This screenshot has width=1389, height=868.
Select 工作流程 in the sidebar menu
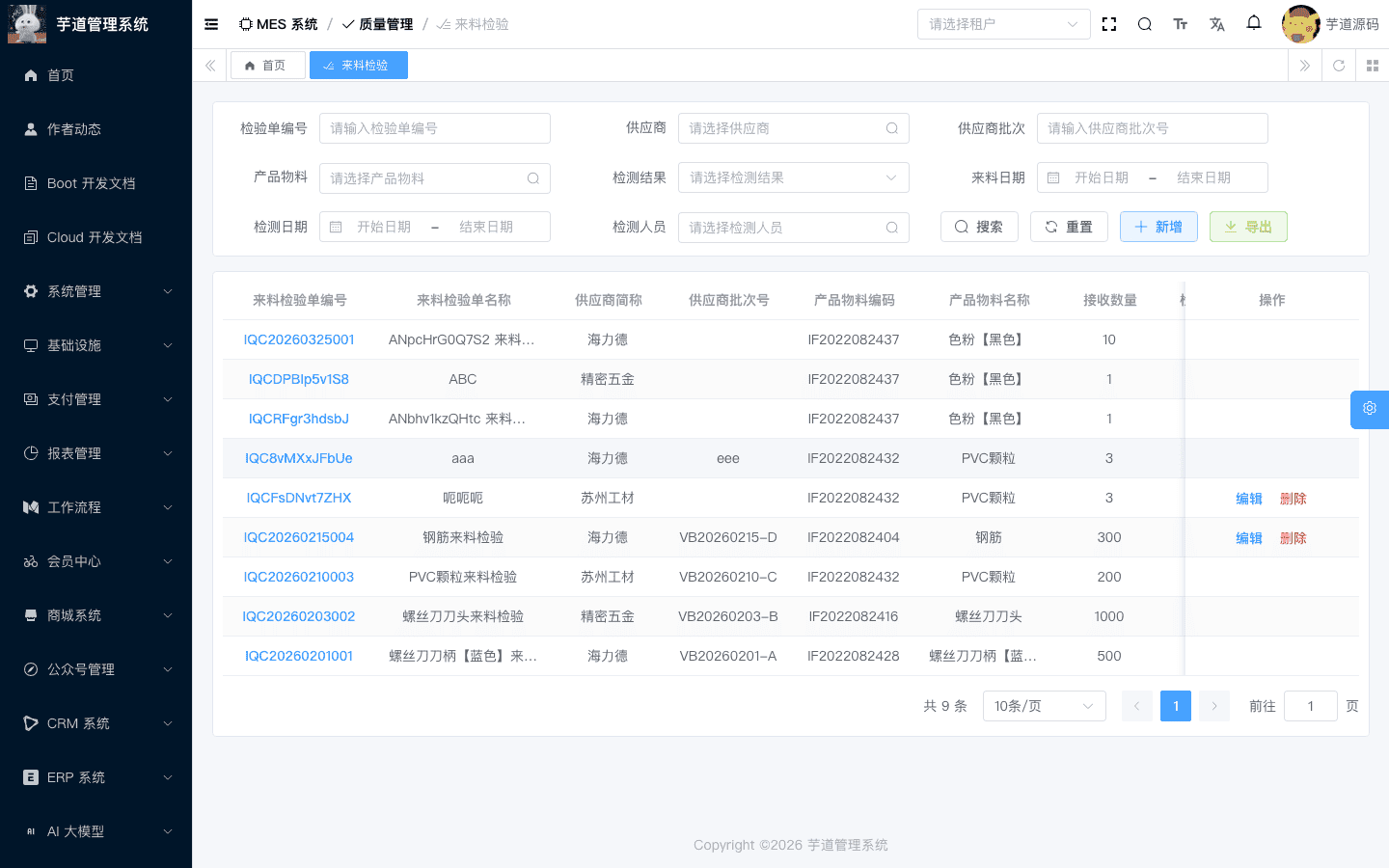click(95, 506)
